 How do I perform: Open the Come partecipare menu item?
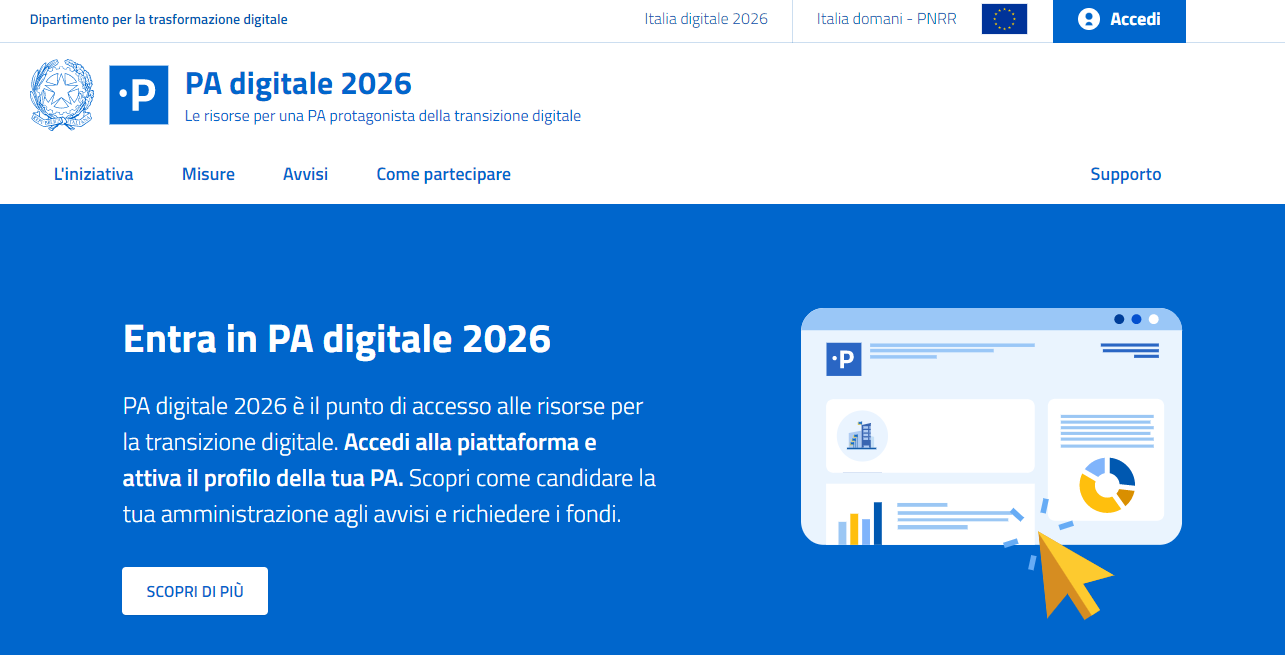click(x=443, y=174)
